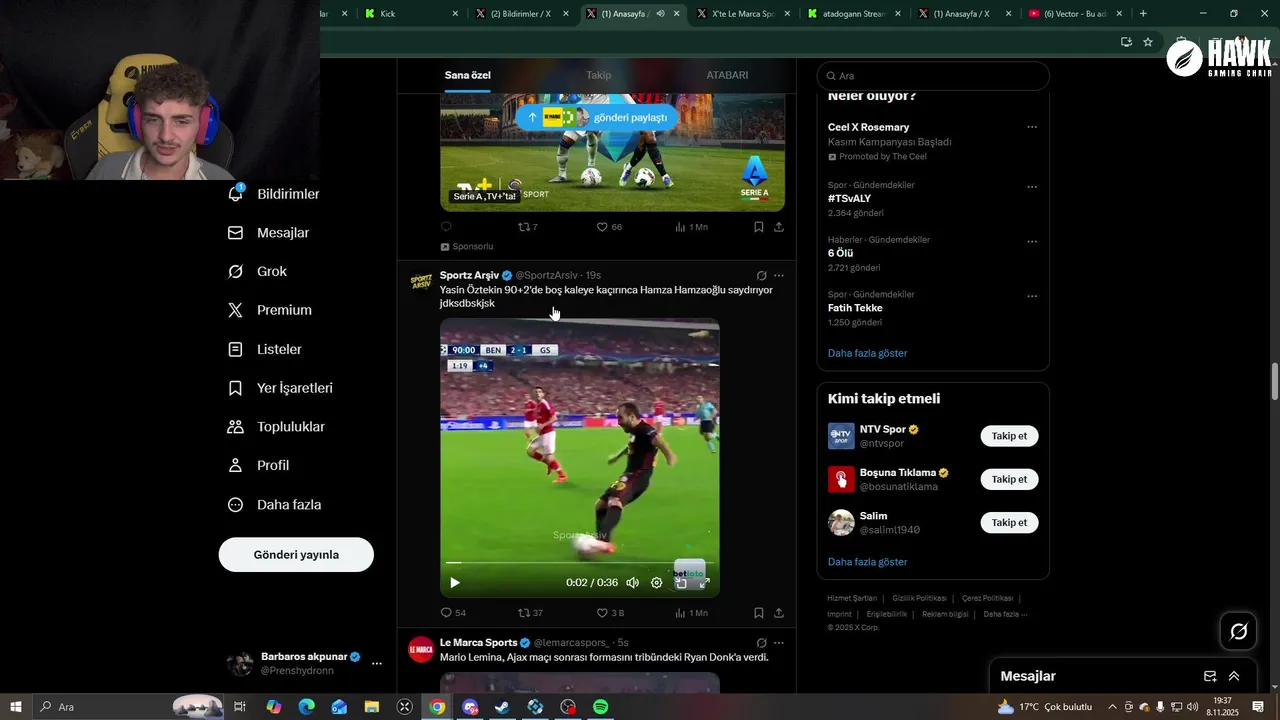Go to Premium in the sidebar
Screen dimensions: 1280x720
tap(269, 310)
